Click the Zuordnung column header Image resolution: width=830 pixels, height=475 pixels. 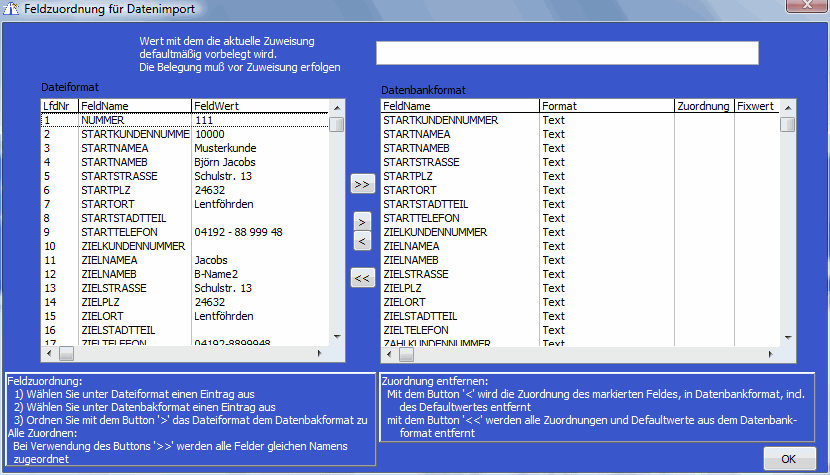703,105
